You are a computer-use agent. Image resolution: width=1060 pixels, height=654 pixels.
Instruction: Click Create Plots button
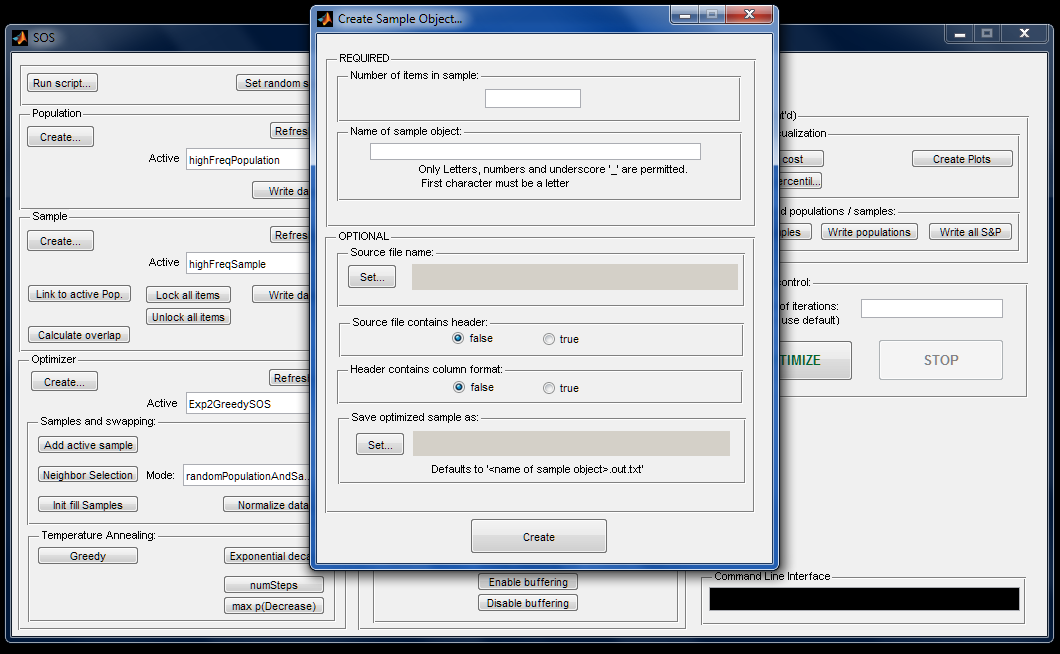[x=962, y=159]
